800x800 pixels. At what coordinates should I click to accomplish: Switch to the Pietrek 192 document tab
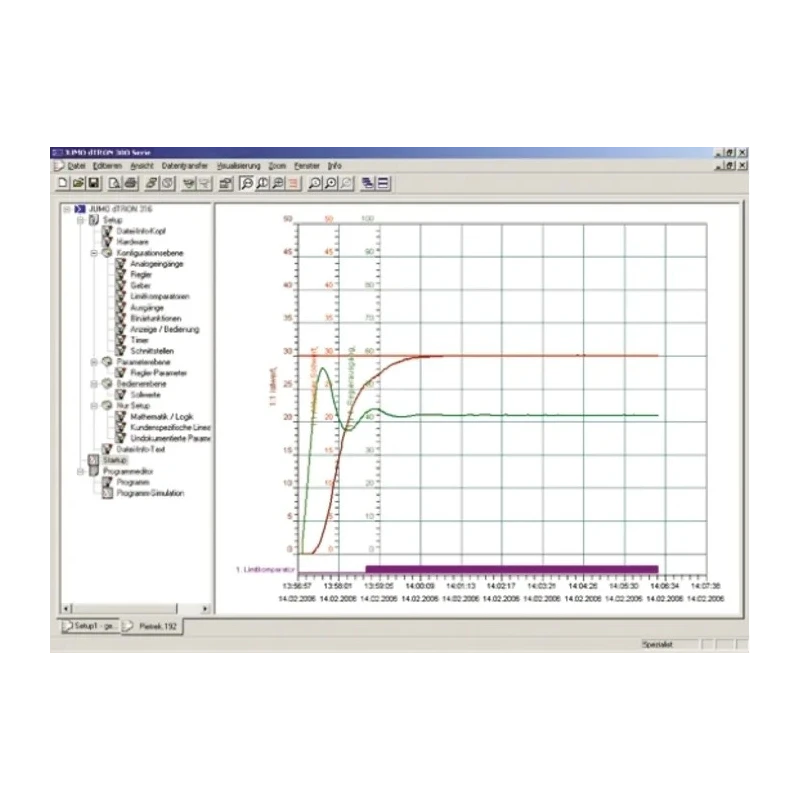coord(152,626)
